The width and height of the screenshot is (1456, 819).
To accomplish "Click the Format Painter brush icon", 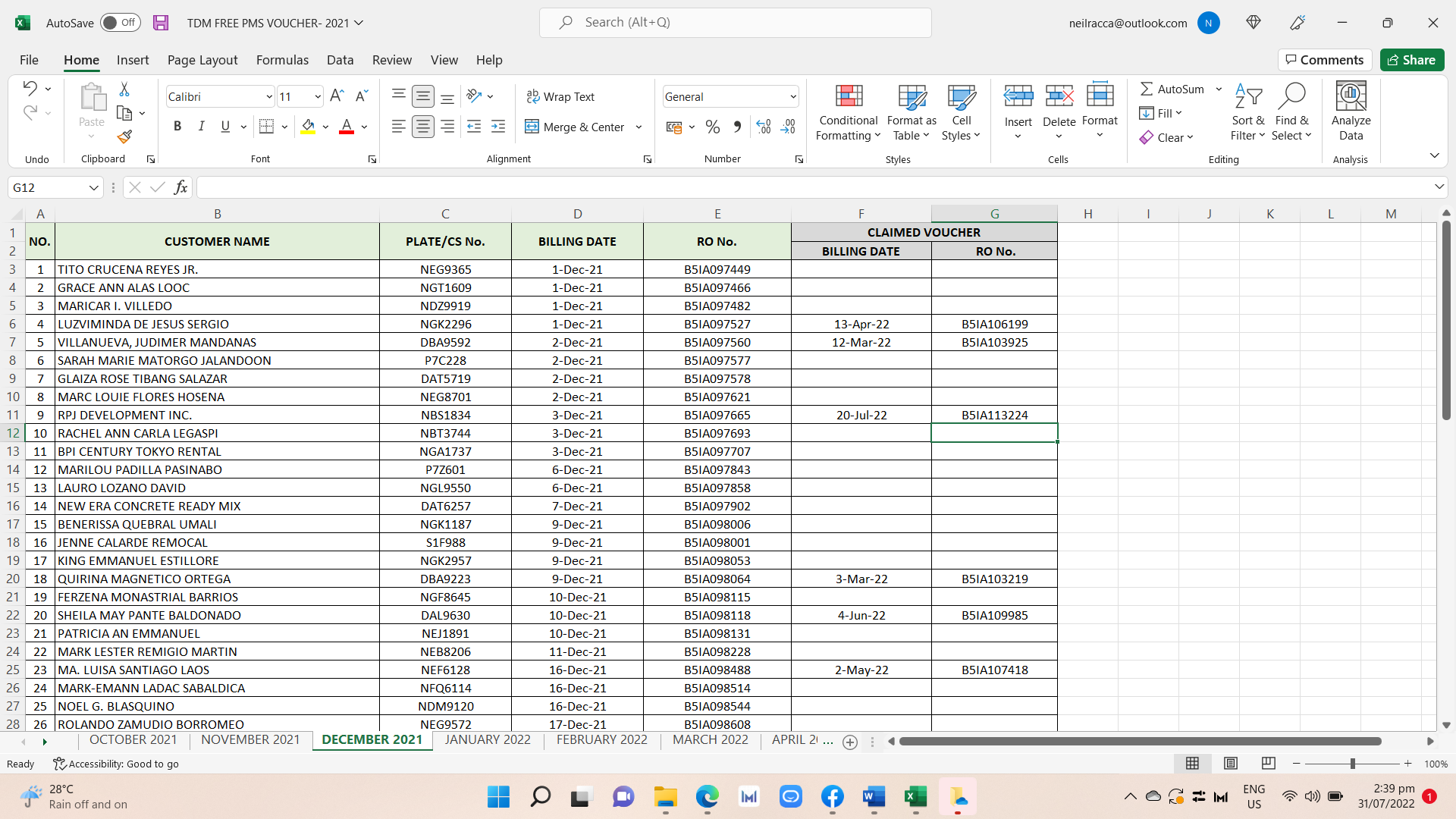I will coord(124,136).
